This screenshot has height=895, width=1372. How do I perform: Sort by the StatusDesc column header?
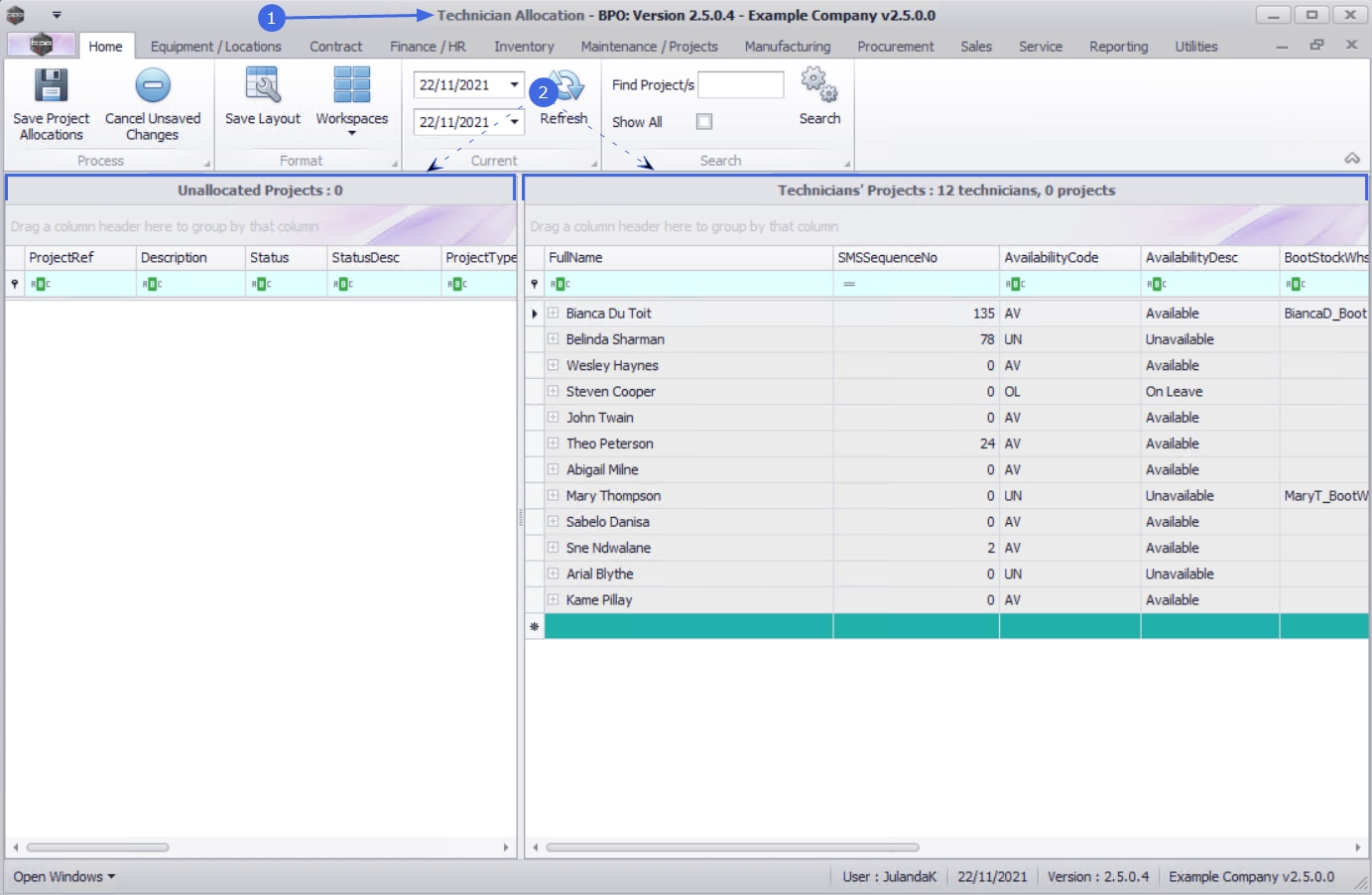coord(384,258)
